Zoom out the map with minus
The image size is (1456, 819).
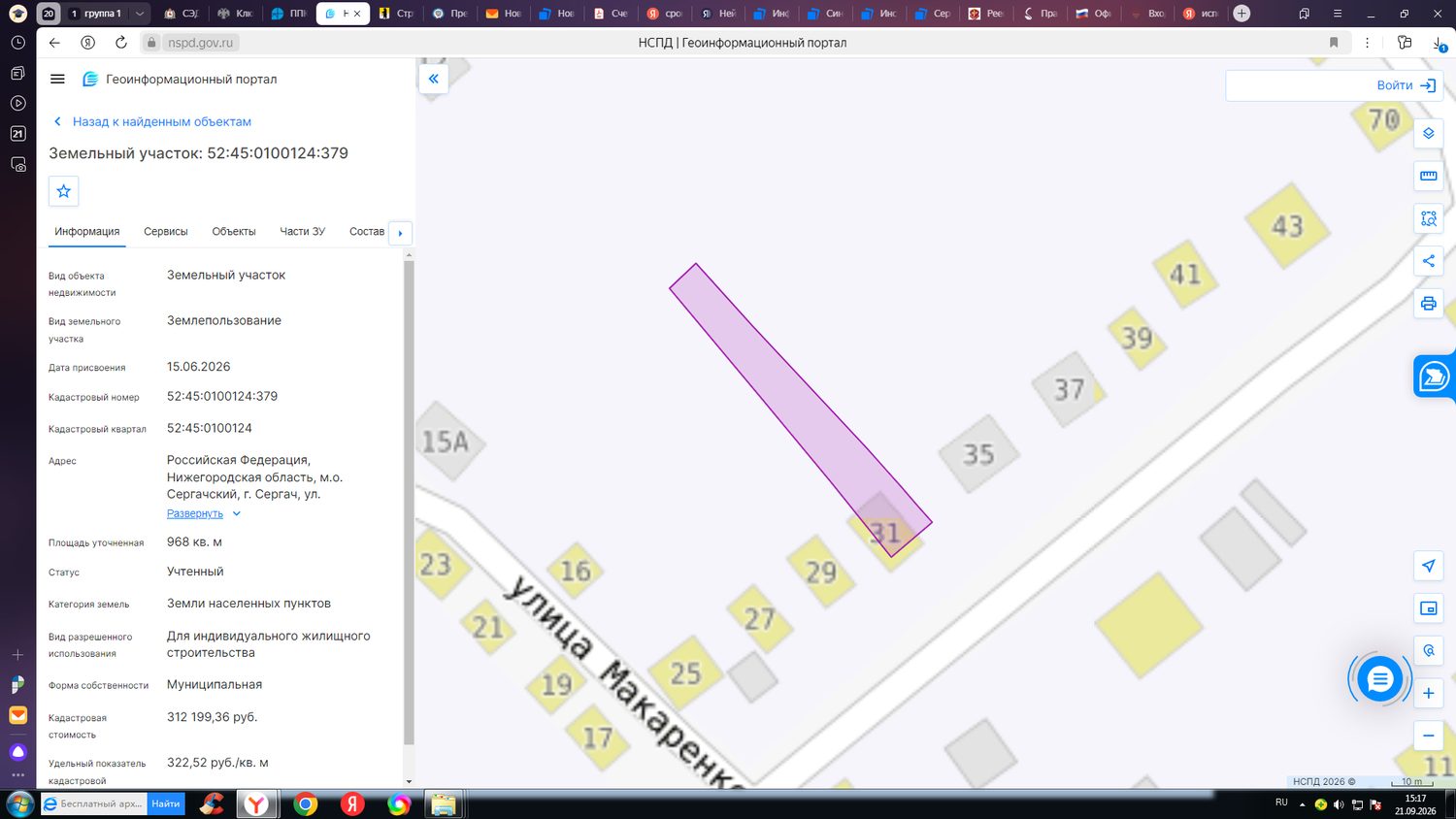click(1428, 736)
